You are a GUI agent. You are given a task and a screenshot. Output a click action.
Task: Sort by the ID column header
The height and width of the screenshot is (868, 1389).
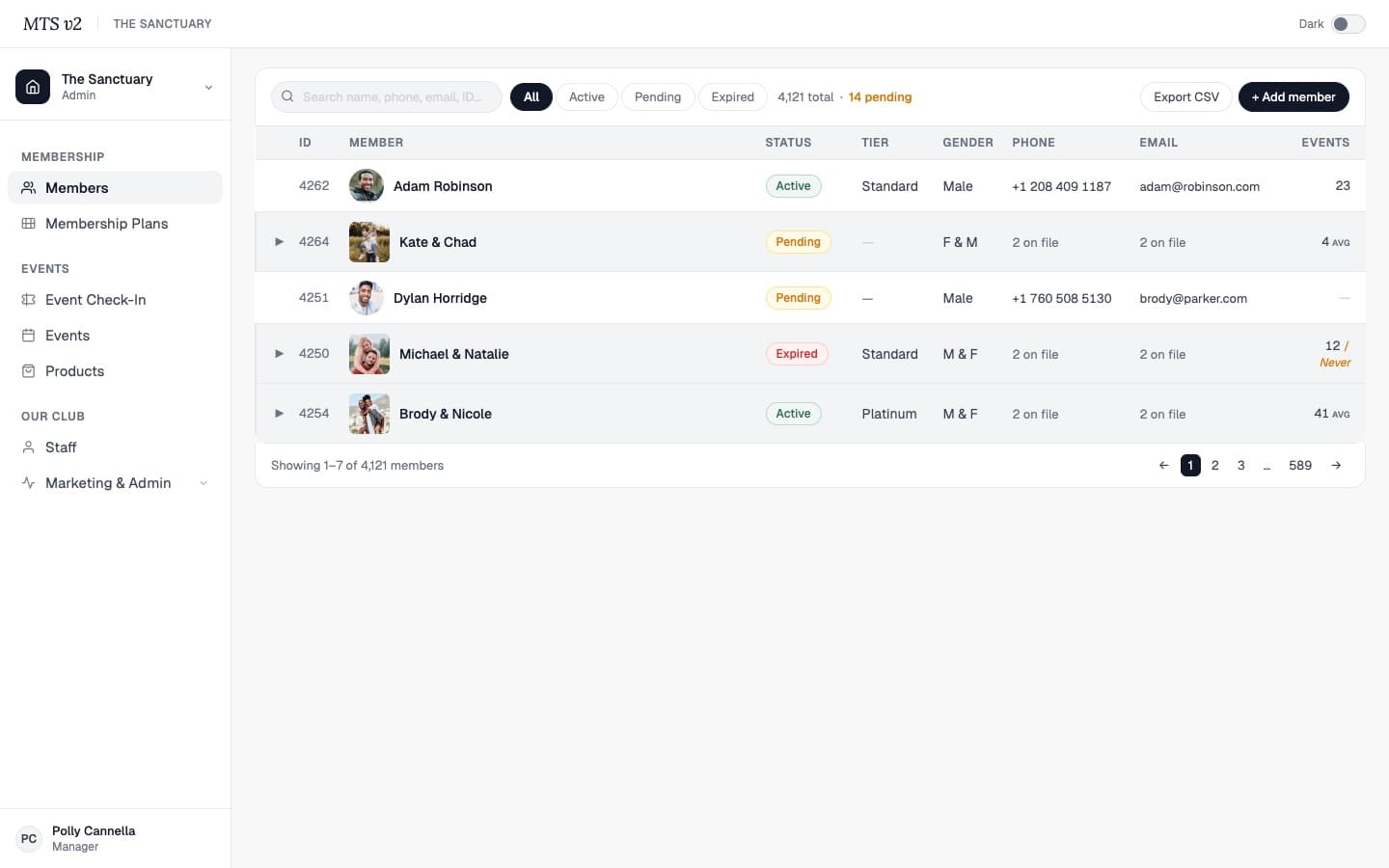305,143
